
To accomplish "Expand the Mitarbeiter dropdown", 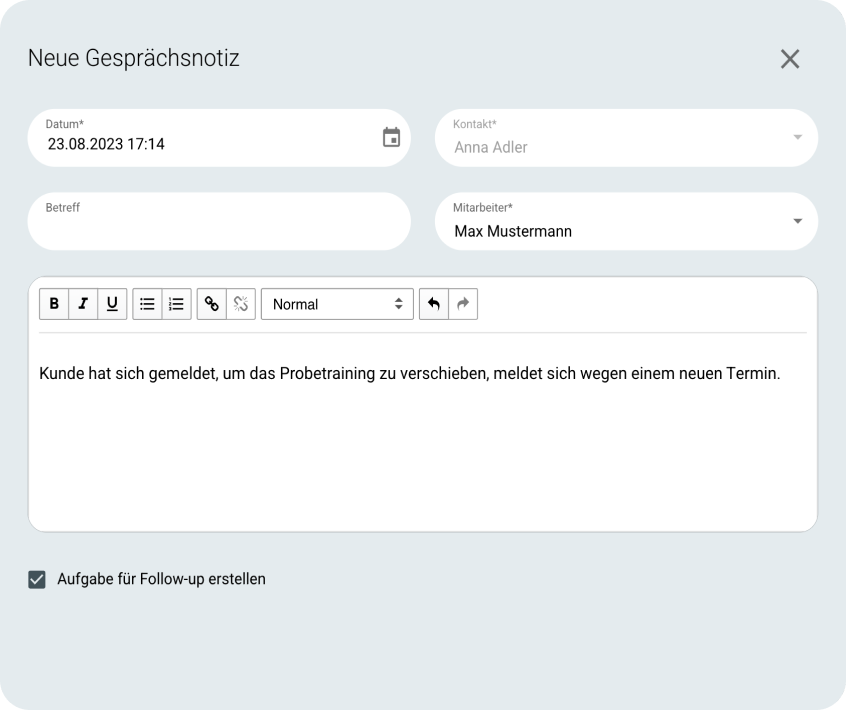I will tap(797, 221).
